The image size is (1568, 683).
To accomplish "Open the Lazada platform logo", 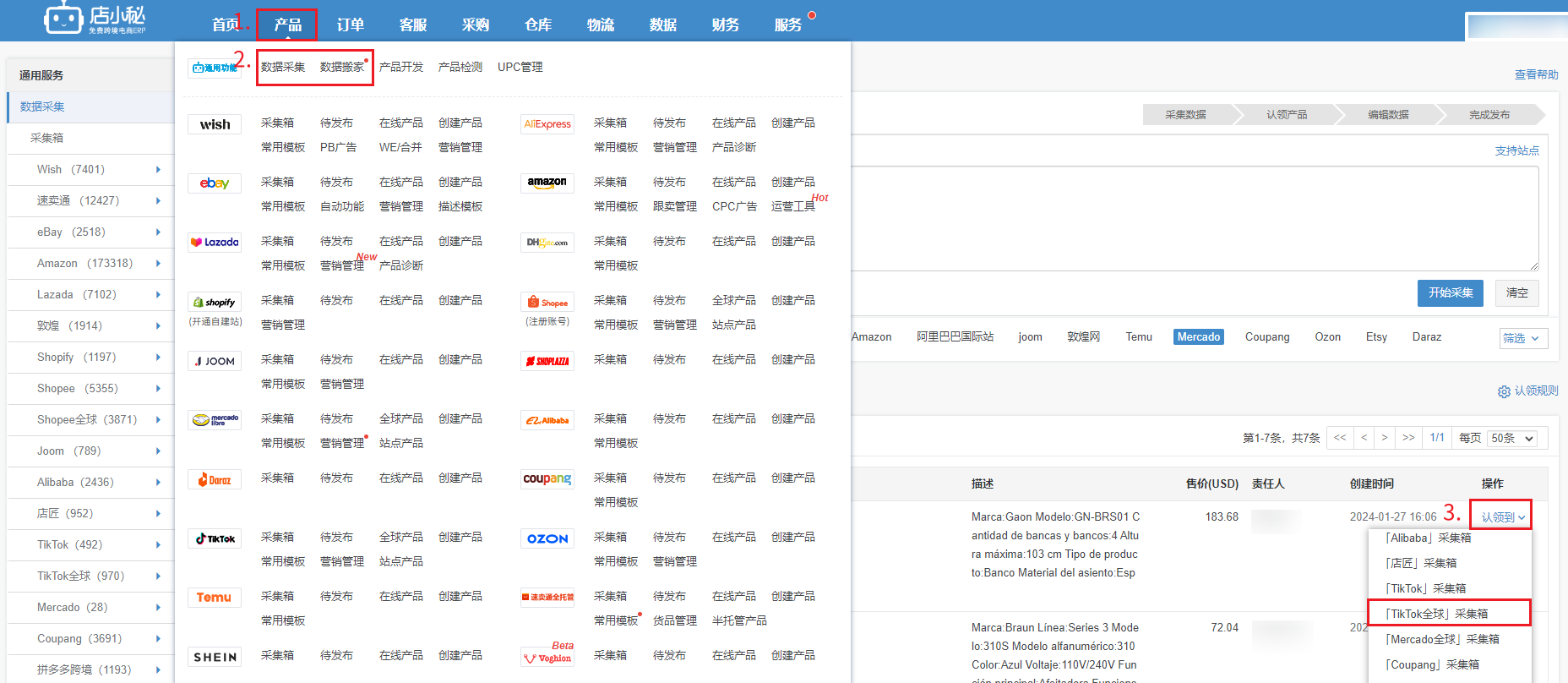I will pos(215,243).
